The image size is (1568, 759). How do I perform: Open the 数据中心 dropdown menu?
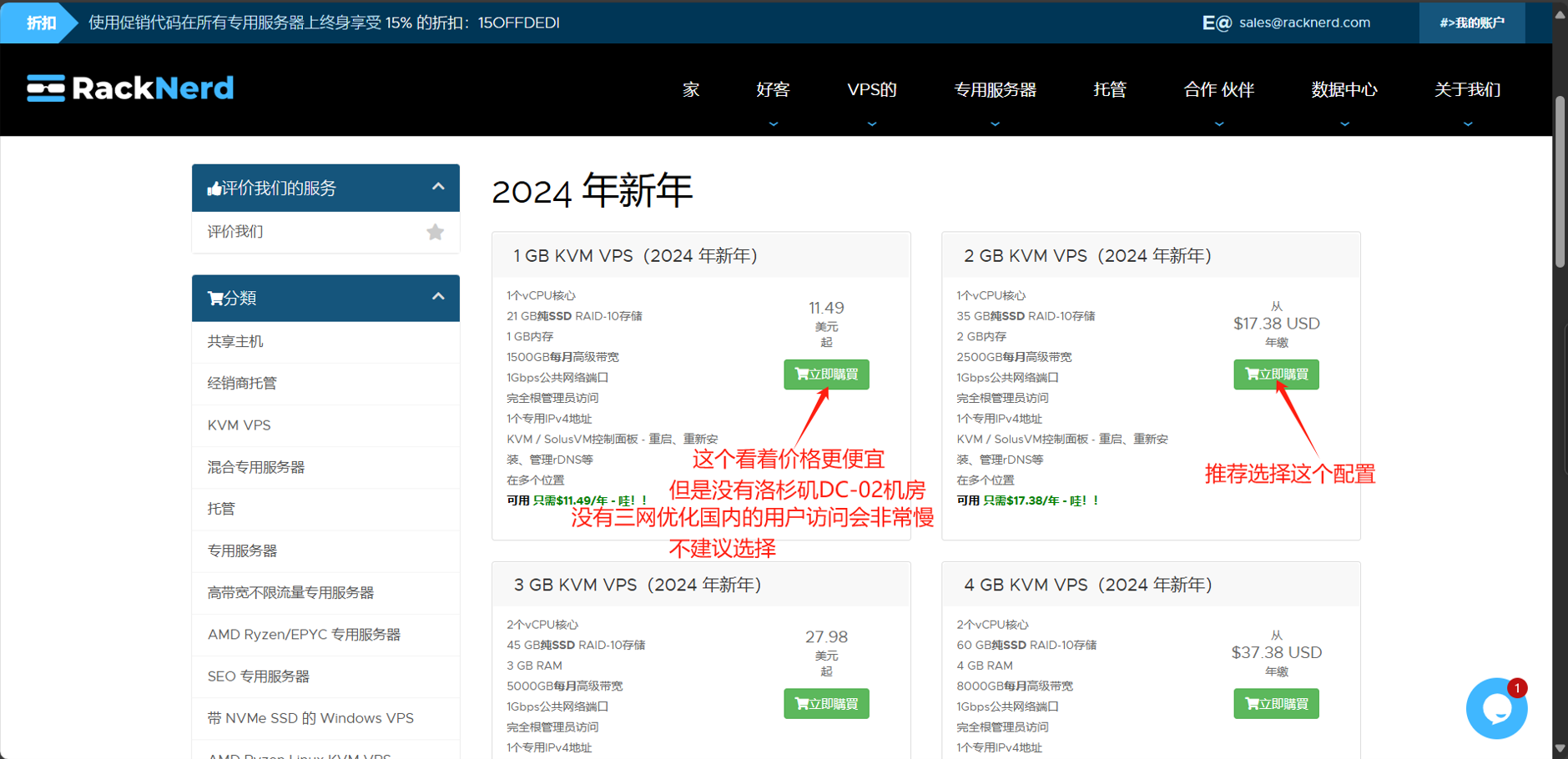1344,90
